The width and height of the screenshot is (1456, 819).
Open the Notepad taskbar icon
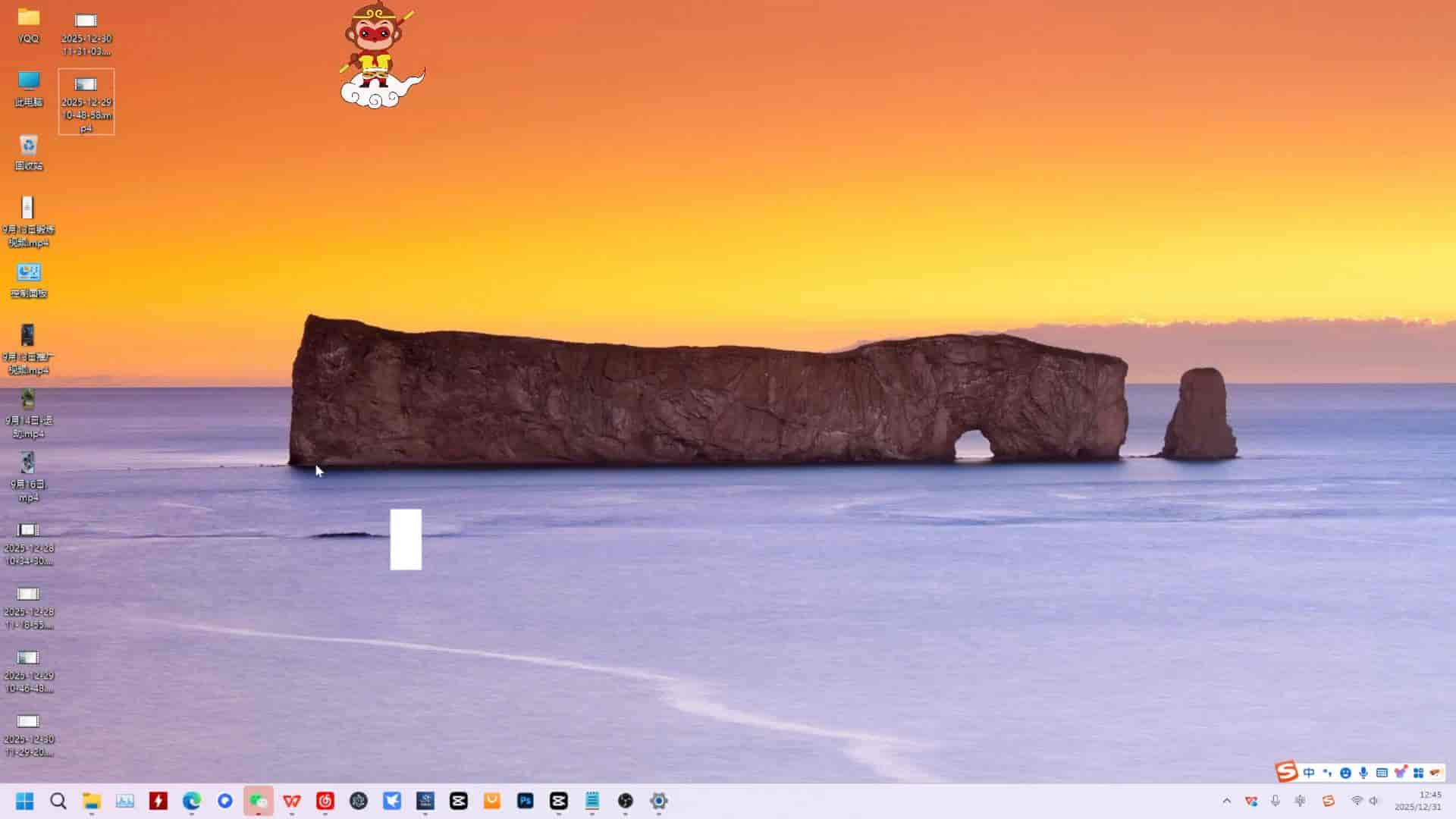(592, 801)
